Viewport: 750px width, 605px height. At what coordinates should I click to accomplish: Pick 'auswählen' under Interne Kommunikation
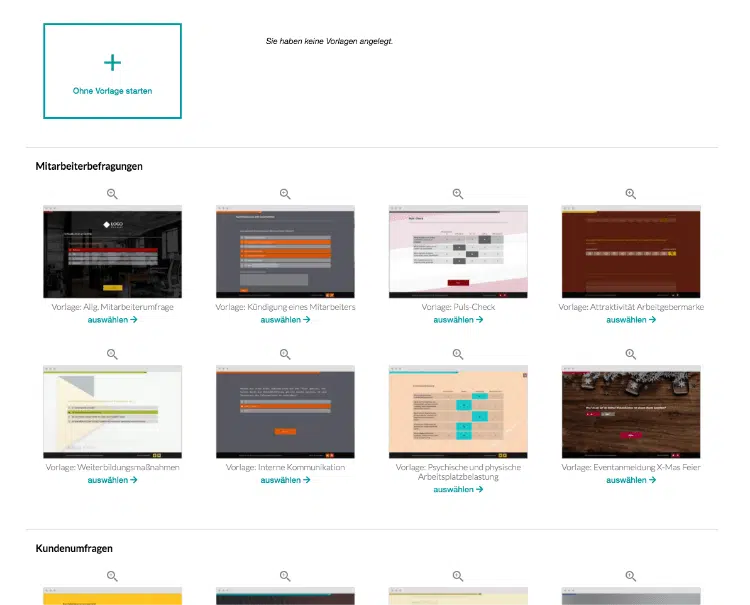[x=285, y=480]
